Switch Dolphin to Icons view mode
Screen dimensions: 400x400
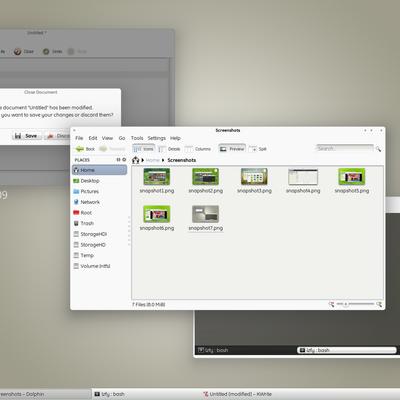tap(143, 149)
